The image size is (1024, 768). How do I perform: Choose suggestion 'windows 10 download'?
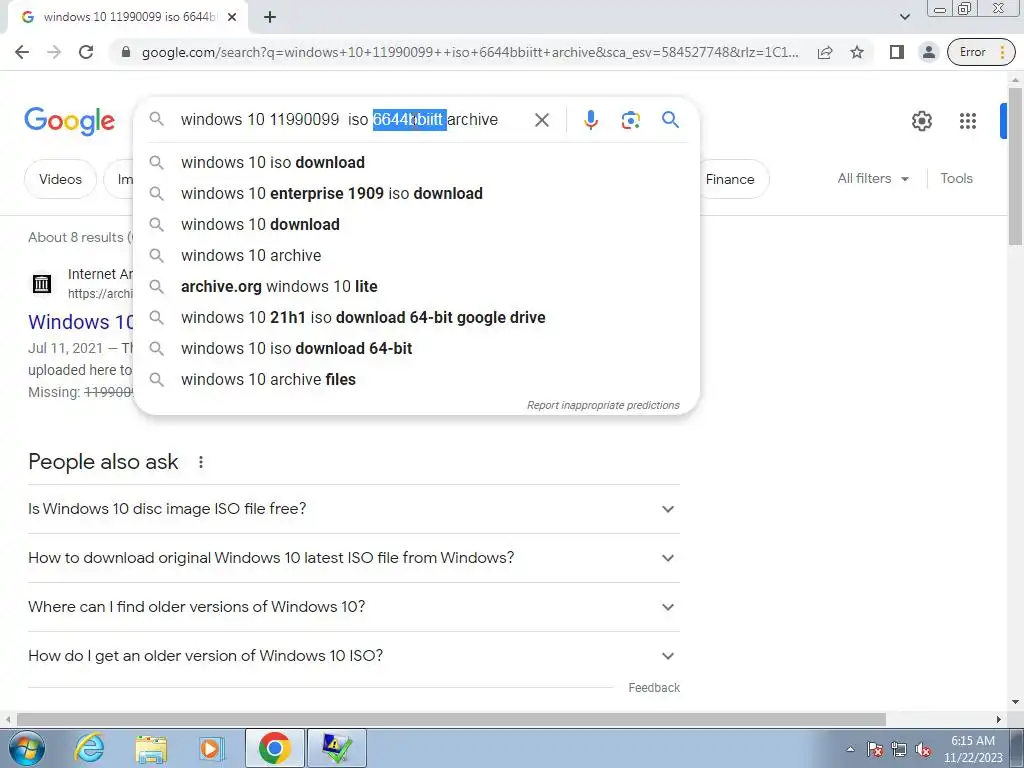(x=416, y=225)
